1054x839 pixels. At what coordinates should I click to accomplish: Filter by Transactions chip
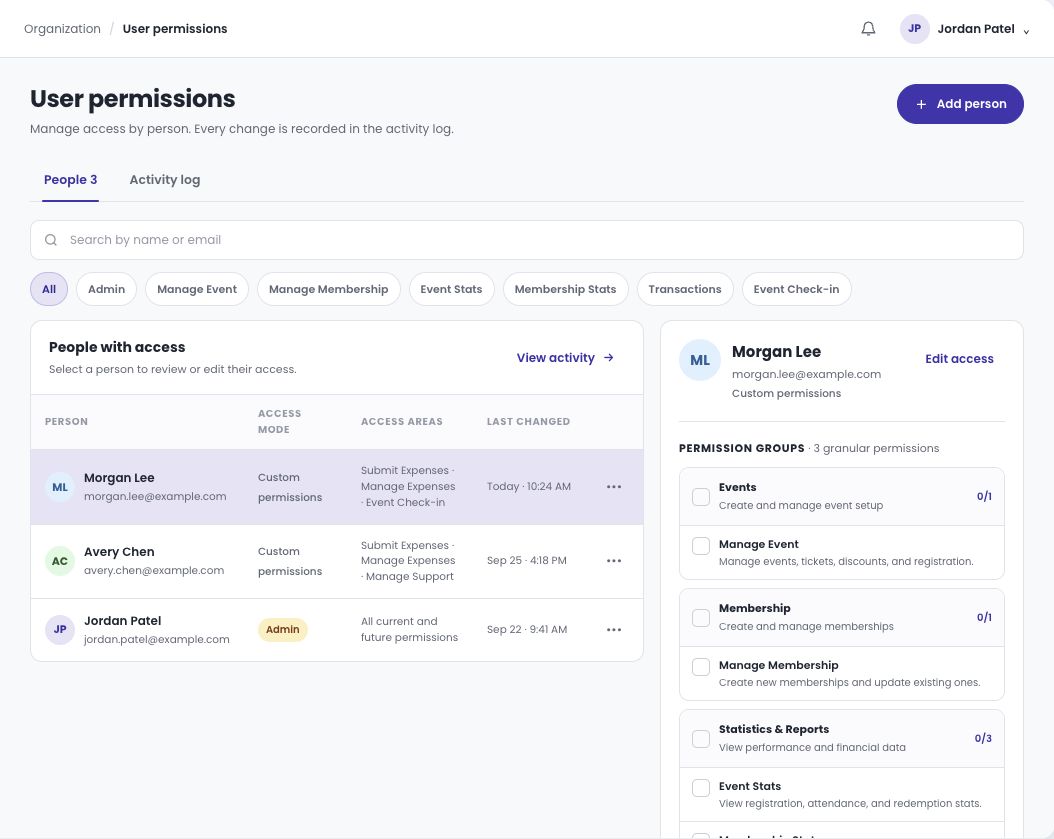[685, 289]
